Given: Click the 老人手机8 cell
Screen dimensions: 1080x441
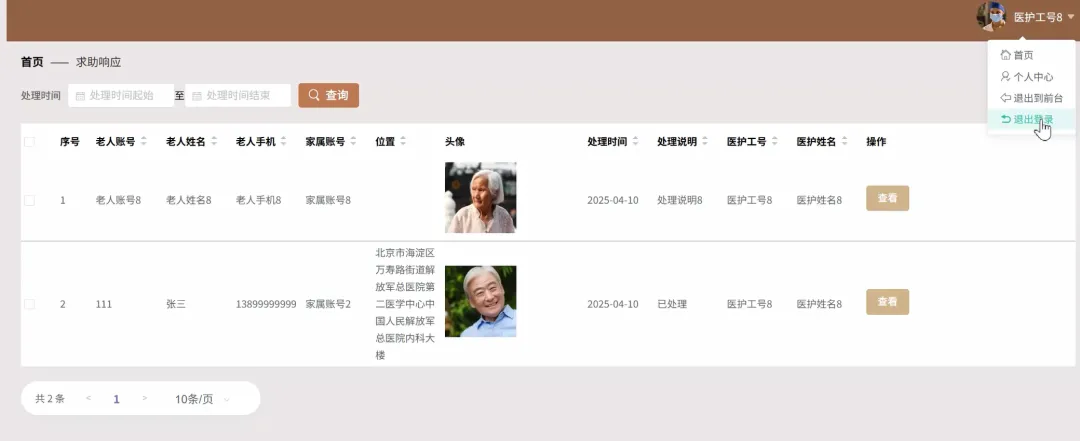Looking at the screenshot, I should coord(258,201).
